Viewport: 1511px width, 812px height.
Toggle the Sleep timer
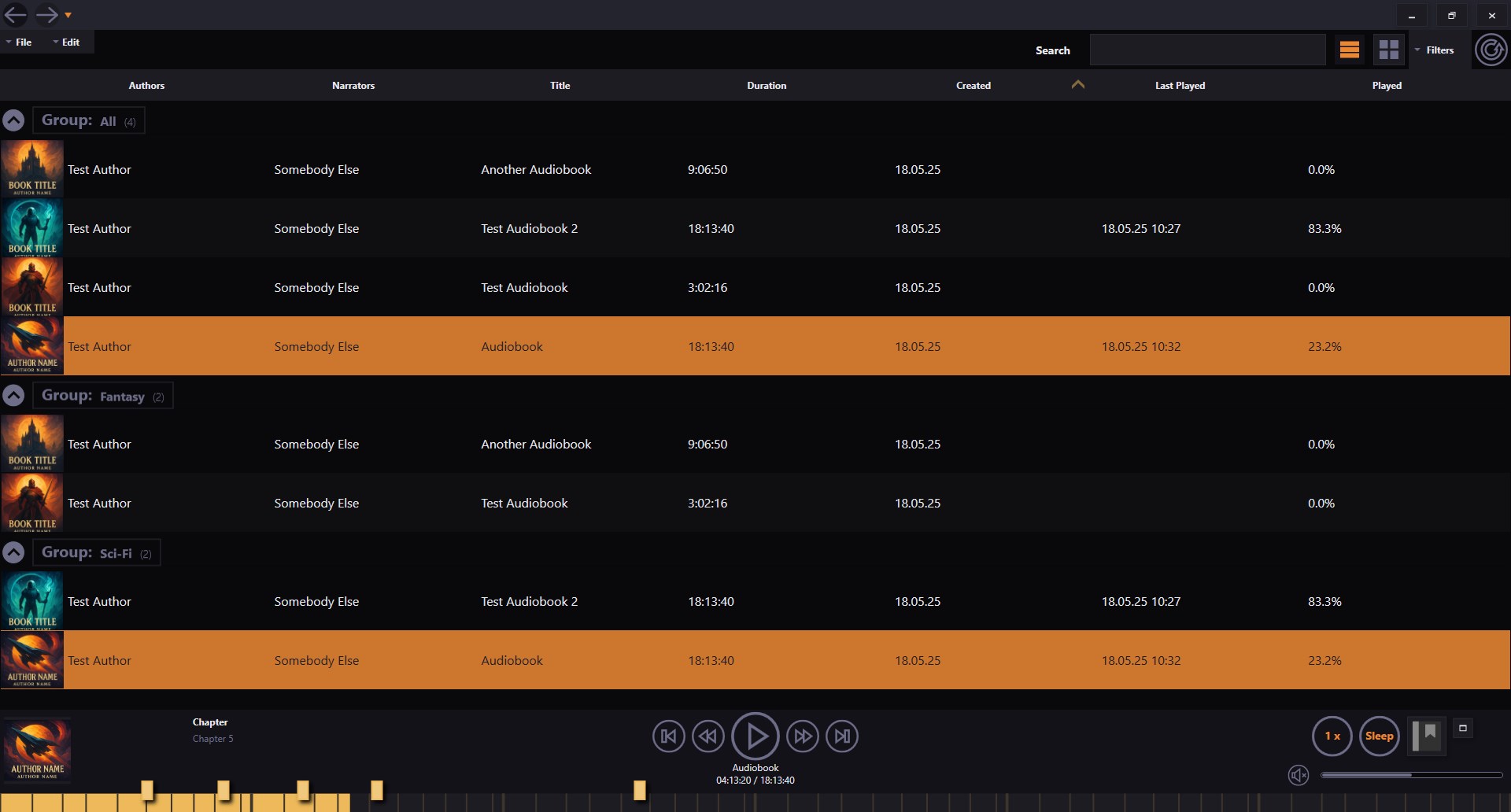click(x=1379, y=736)
